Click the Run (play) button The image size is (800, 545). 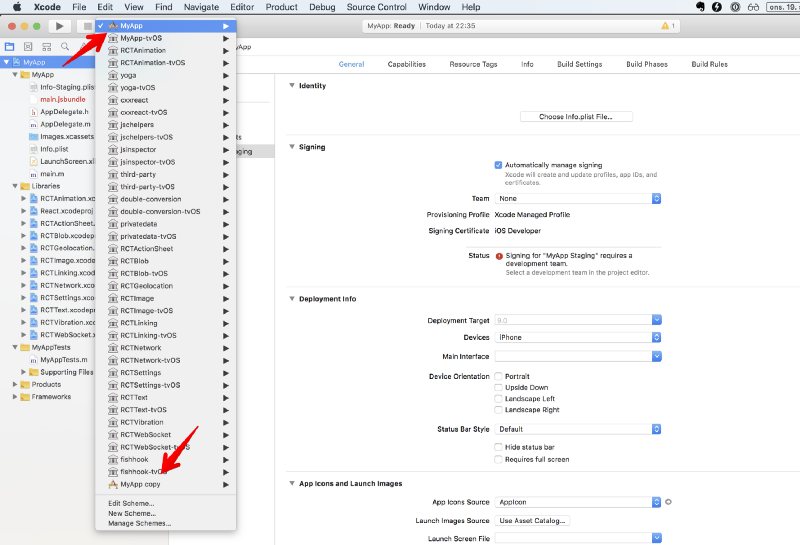click(x=59, y=26)
